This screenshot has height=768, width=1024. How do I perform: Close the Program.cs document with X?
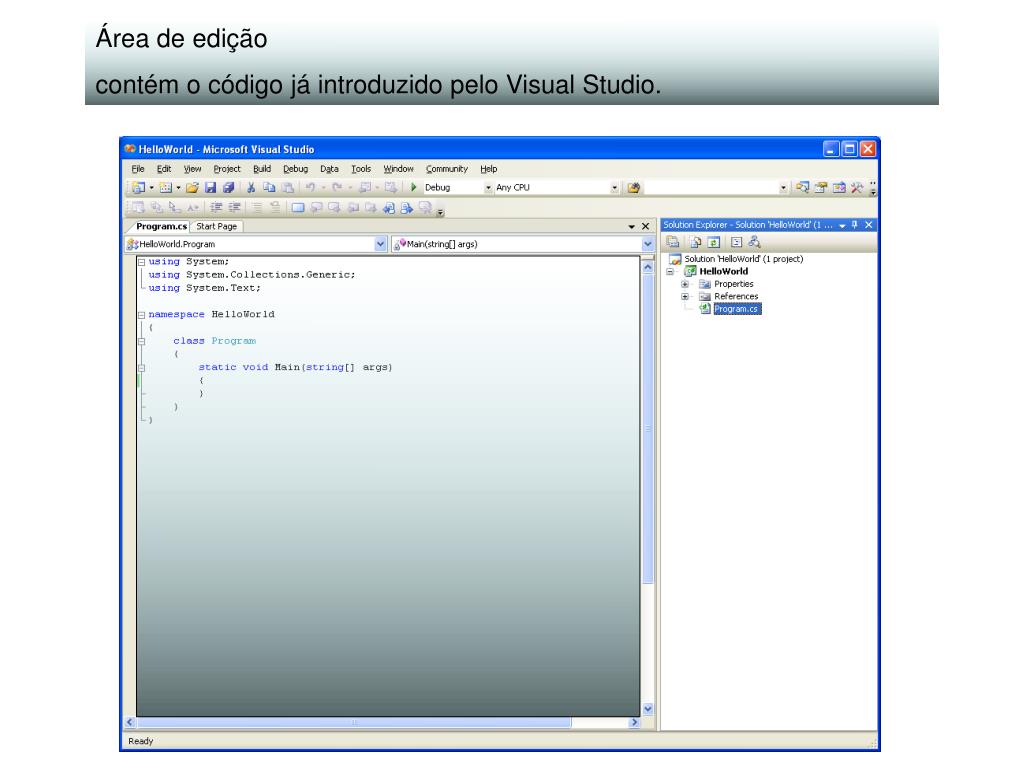pyautogui.click(x=646, y=227)
